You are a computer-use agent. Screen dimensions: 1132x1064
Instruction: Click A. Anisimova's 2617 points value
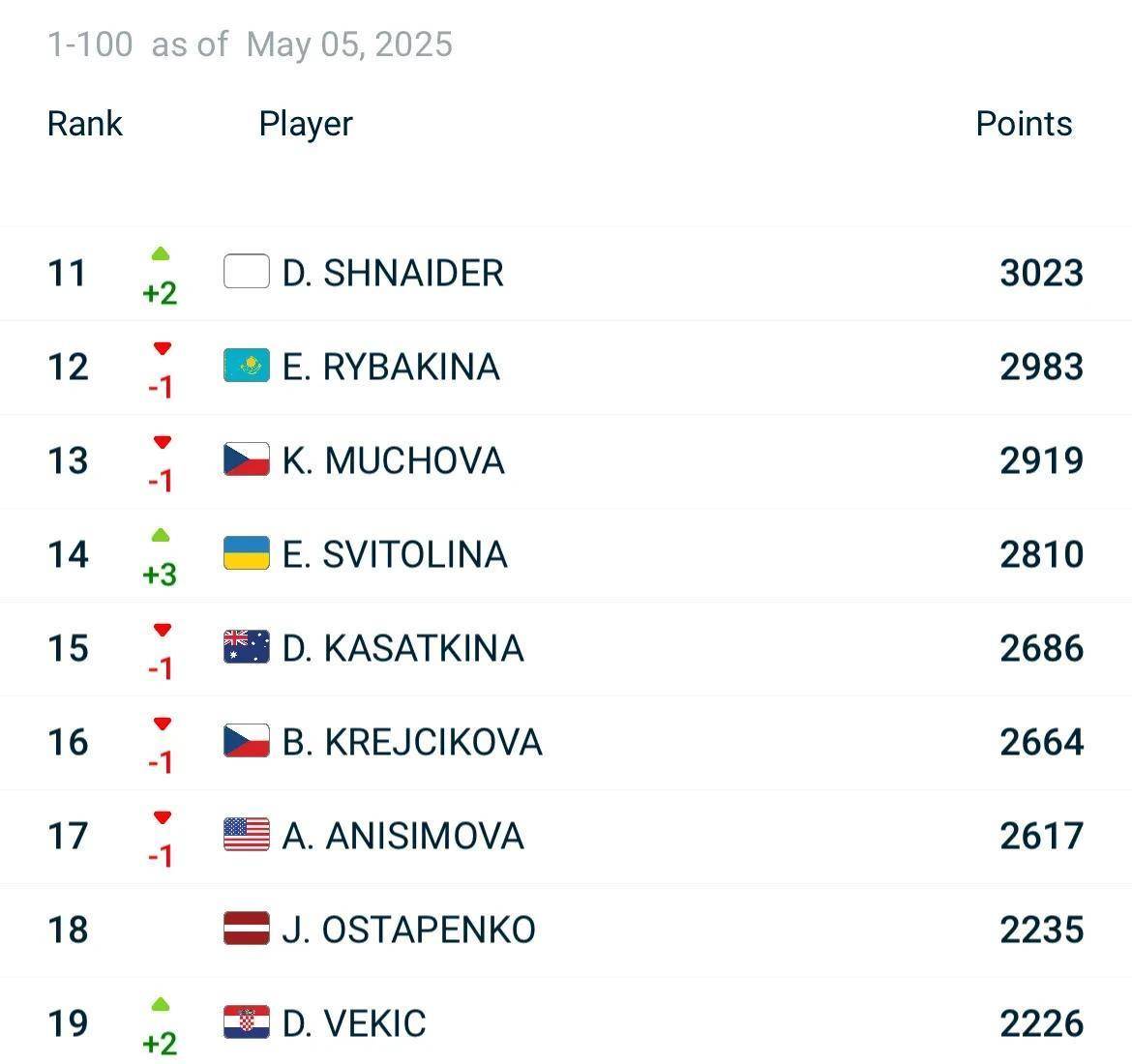pos(1042,836)
